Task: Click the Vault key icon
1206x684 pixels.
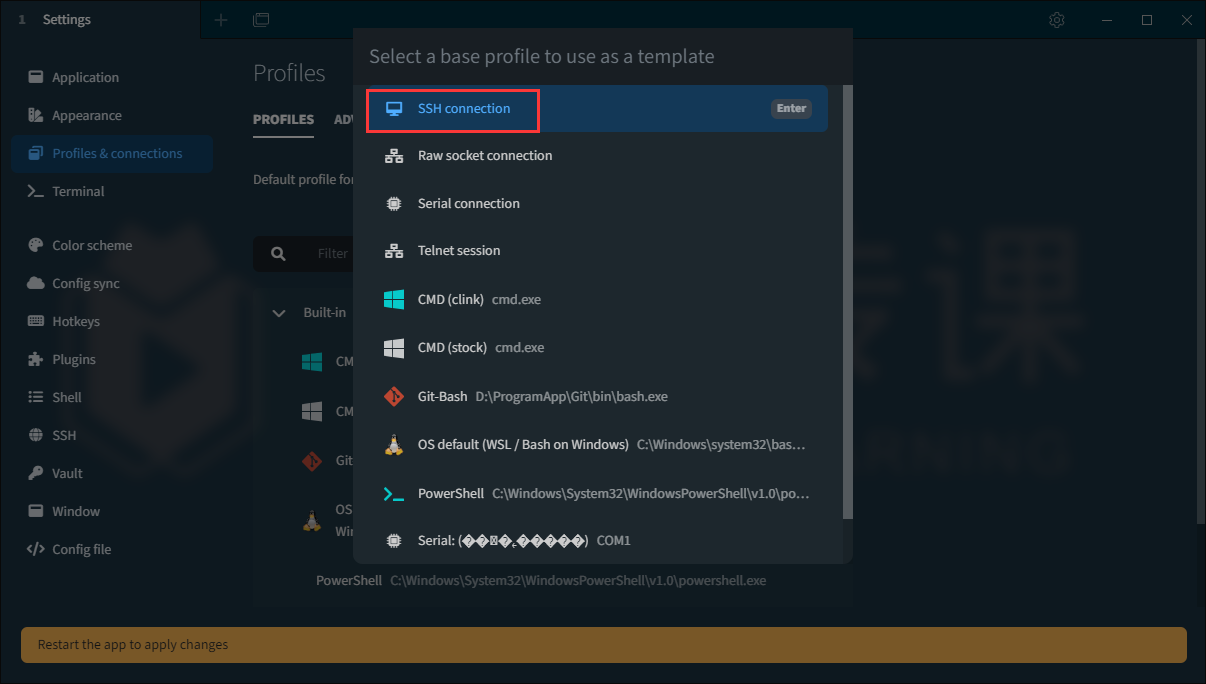Action: (x=35, y=473)
